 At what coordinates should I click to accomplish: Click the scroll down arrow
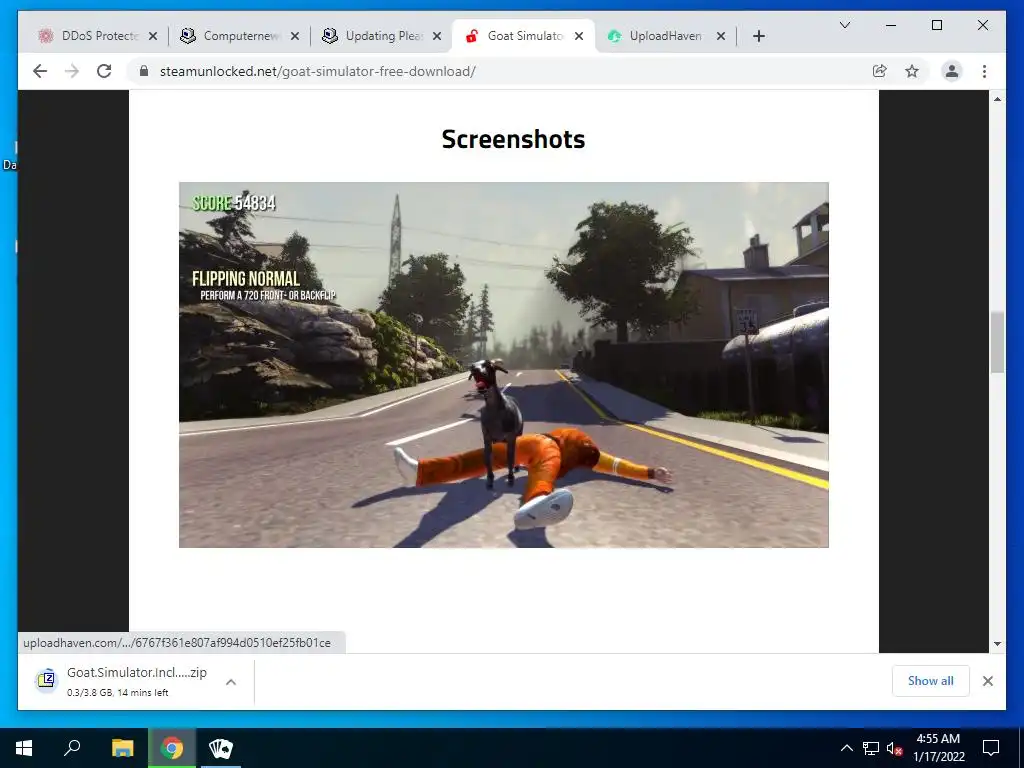[x=997, y=644]
